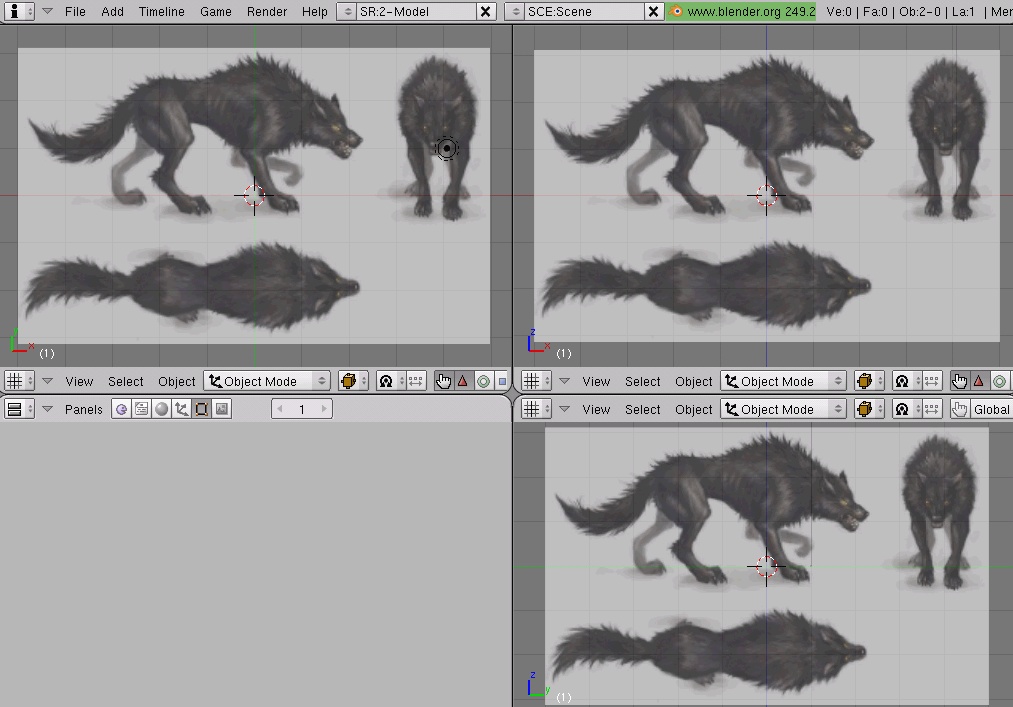
Task: Toggle 3D manipulator hand in top view header
Action: tap(443, 381)
